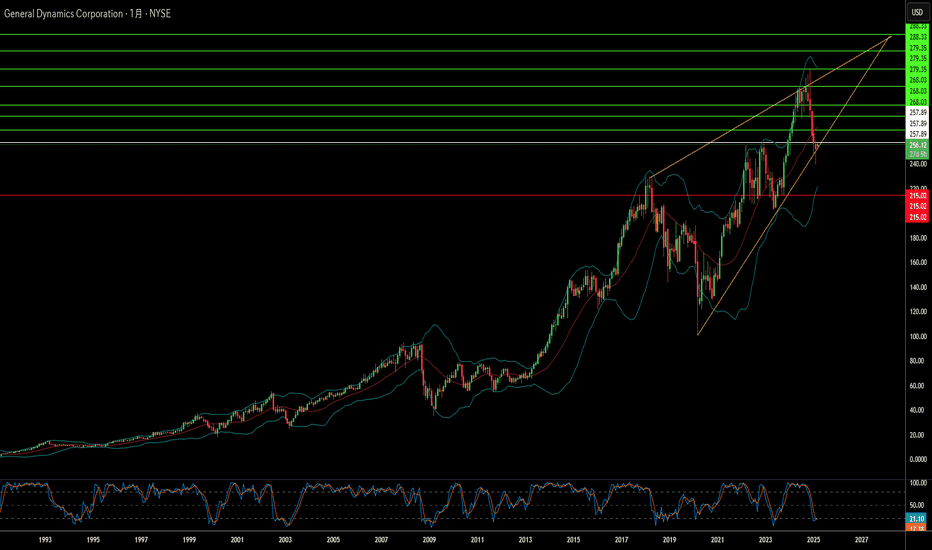Click the 27d 5h bar countdown label
The height and width of the screenshot is (550, 932).
[917, 154]
